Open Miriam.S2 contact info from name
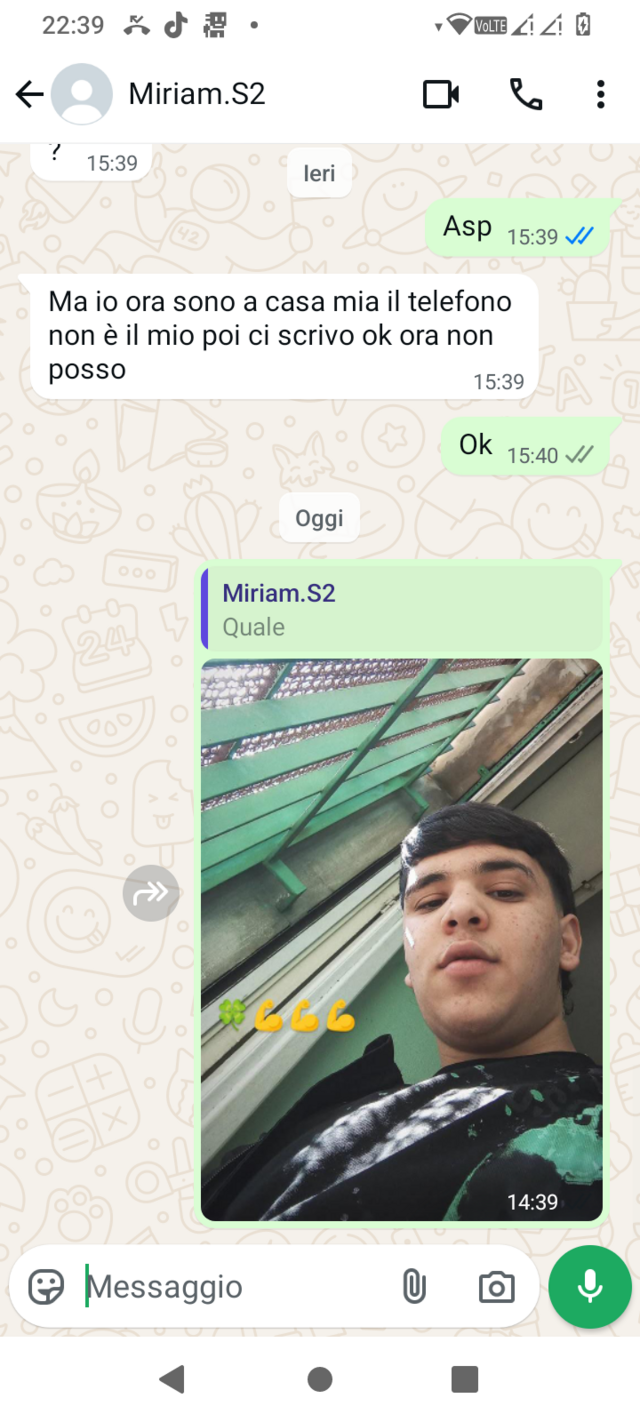The height and width of the screenshot is (1422, 640). pos(197,95)
